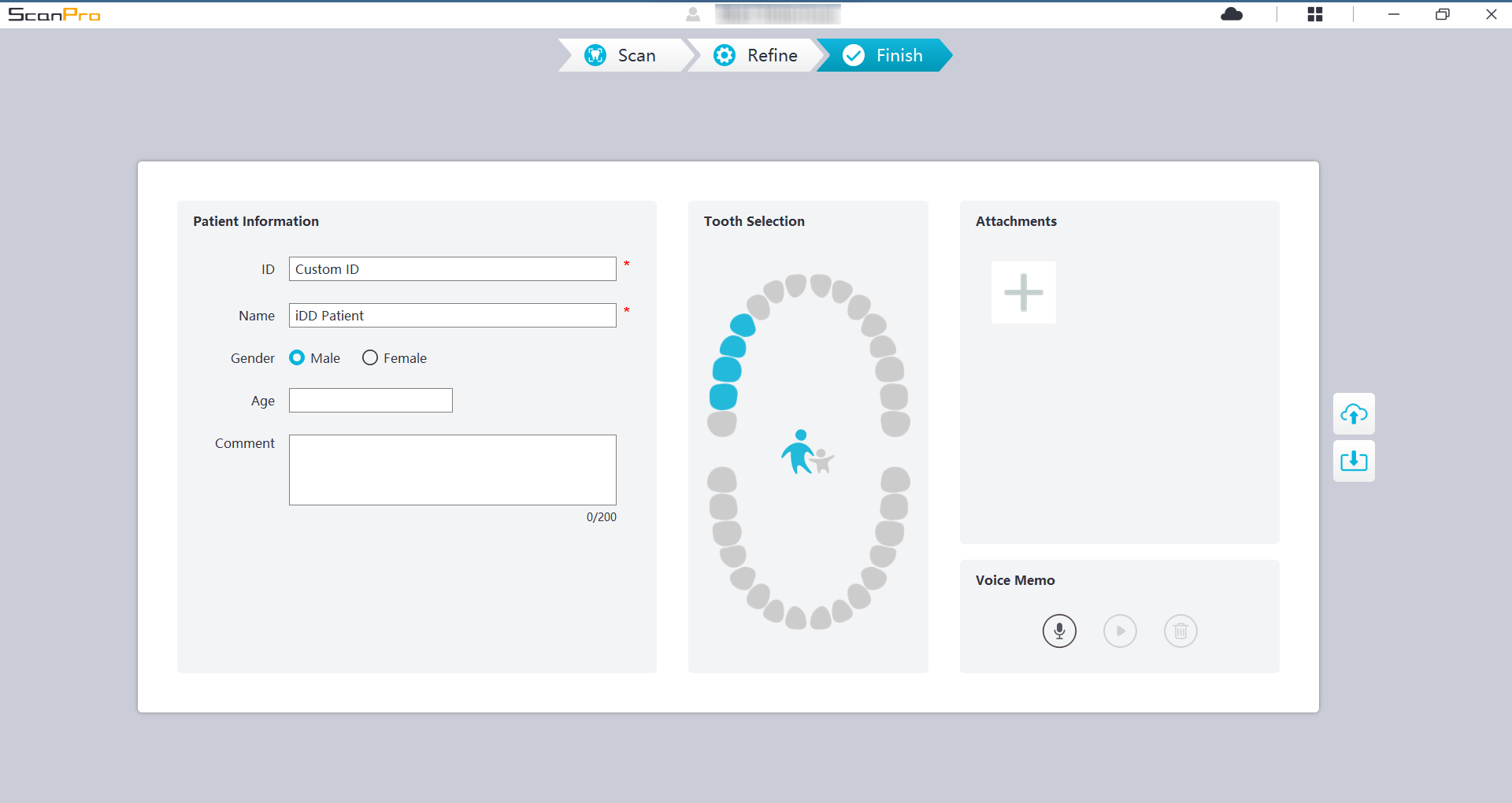Viewport: 1512px width, 803px height.
Task: Switch to the Refine step
Action: tap(756, 55)
